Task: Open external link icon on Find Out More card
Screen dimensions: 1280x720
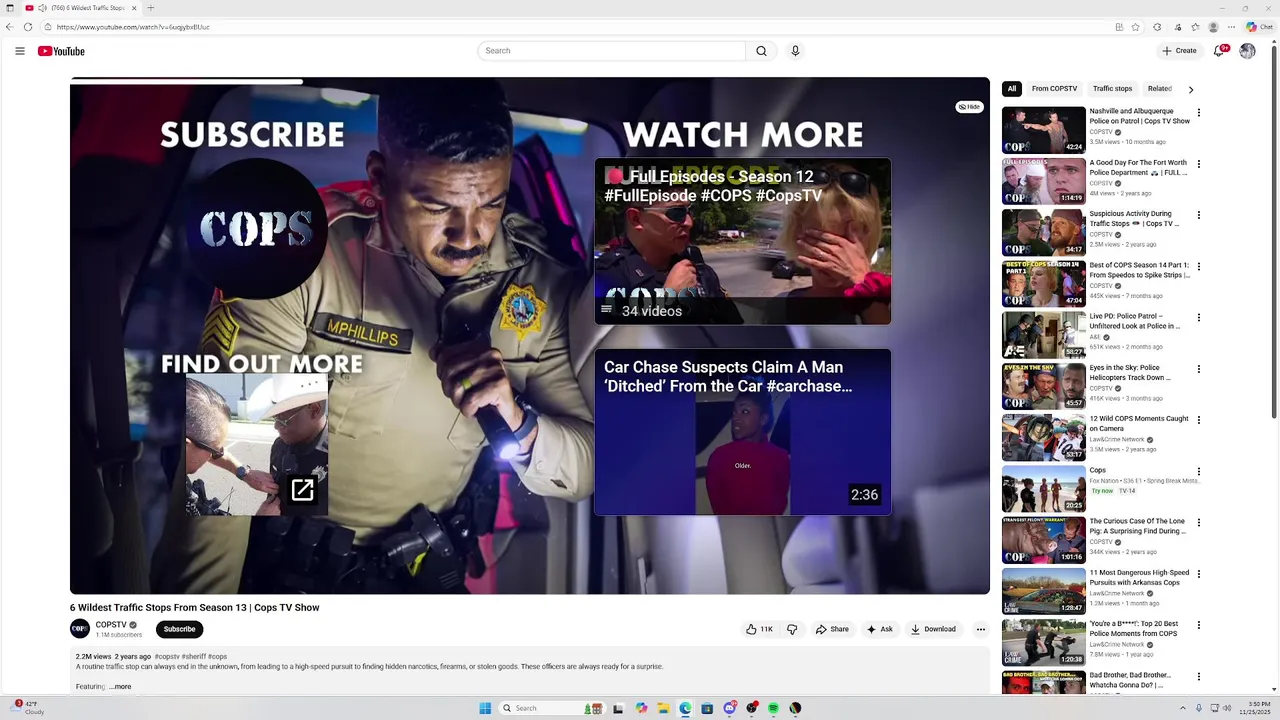Action: click(x=302, y=490)
